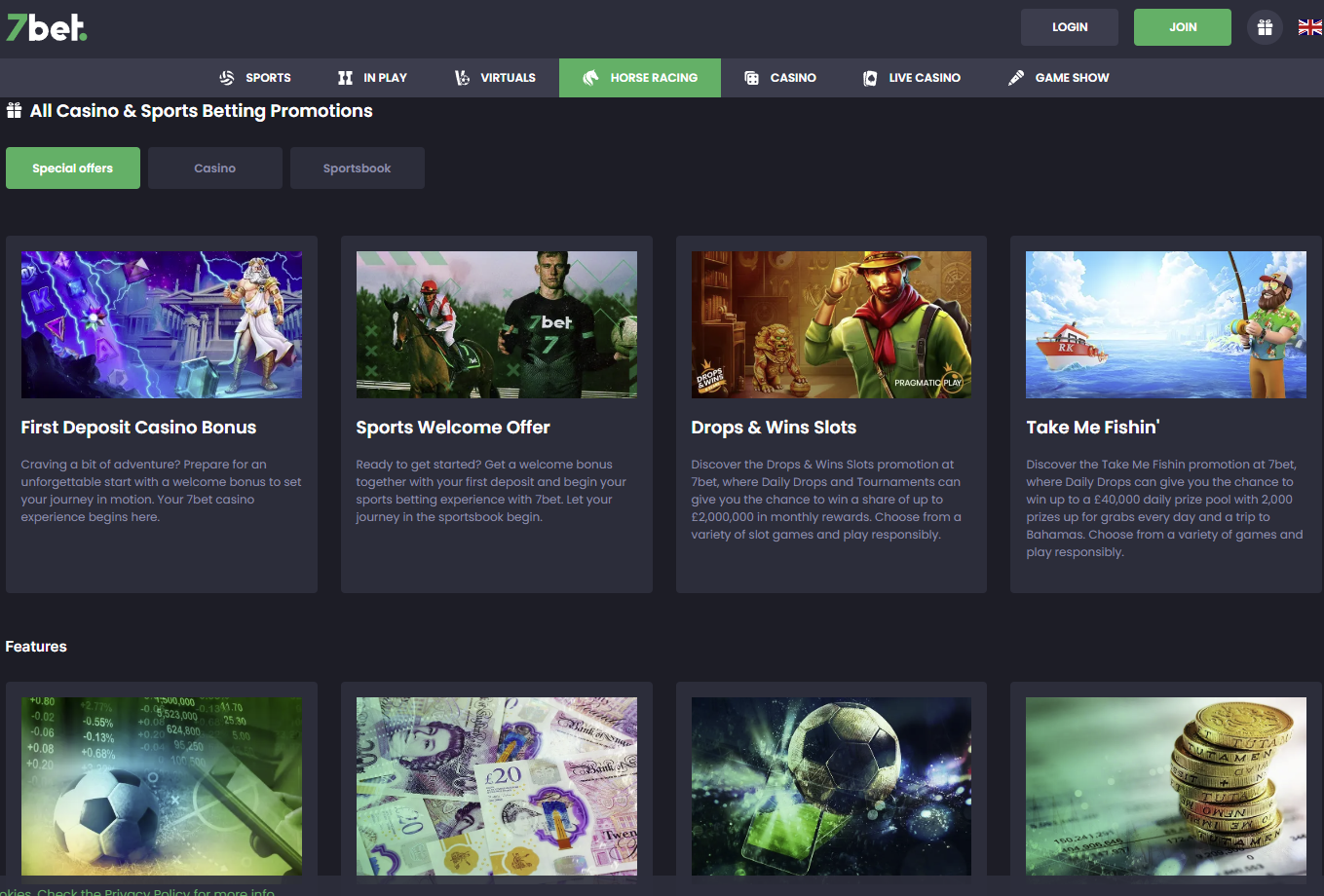
Task: Click the In Play icon
Action: (345, 78)
